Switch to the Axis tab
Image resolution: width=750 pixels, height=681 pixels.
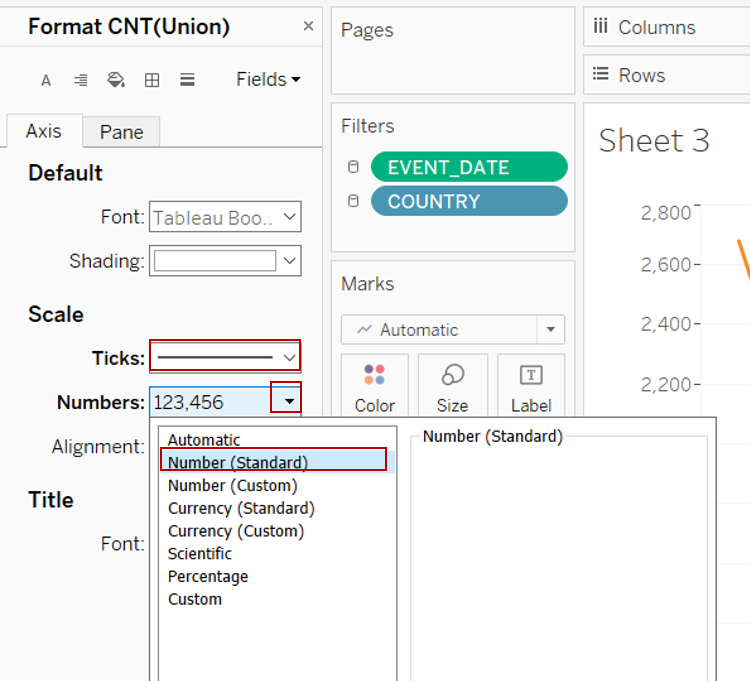coord(44,131)
